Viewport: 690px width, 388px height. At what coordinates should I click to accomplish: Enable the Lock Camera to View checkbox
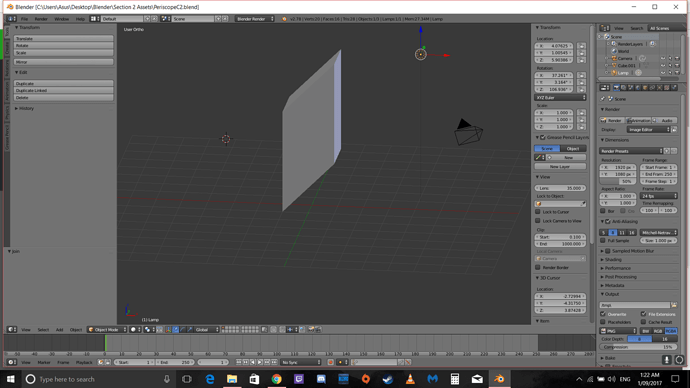tap(538, 221)
